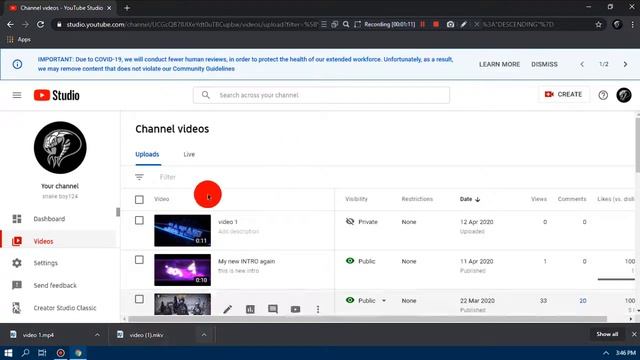The width and height of the screenshot is (640, 360).
Task: Open Settings in the sidebar
Action: coord(59,263)
